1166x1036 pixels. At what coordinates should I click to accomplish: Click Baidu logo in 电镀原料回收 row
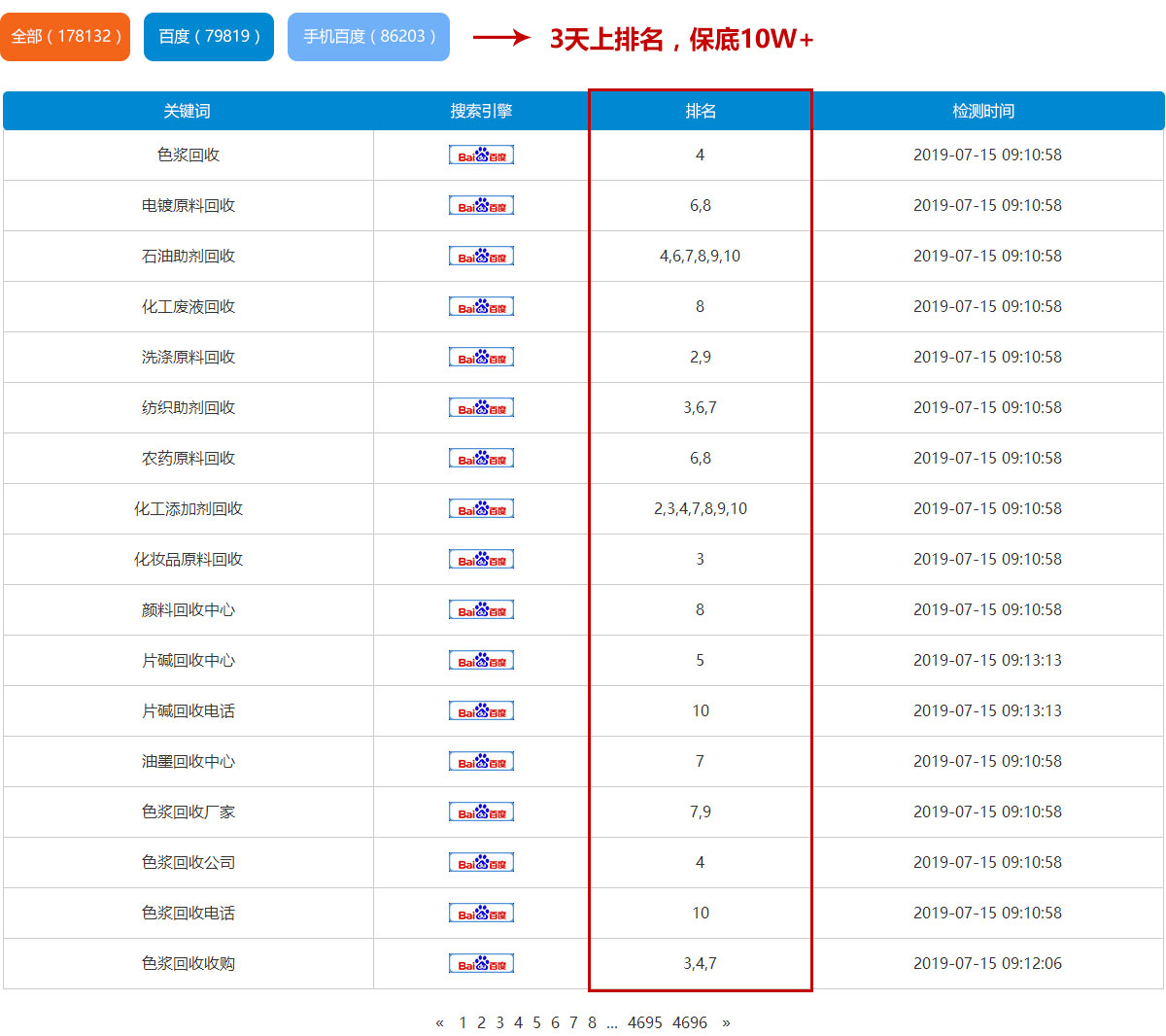pos(481,205)
